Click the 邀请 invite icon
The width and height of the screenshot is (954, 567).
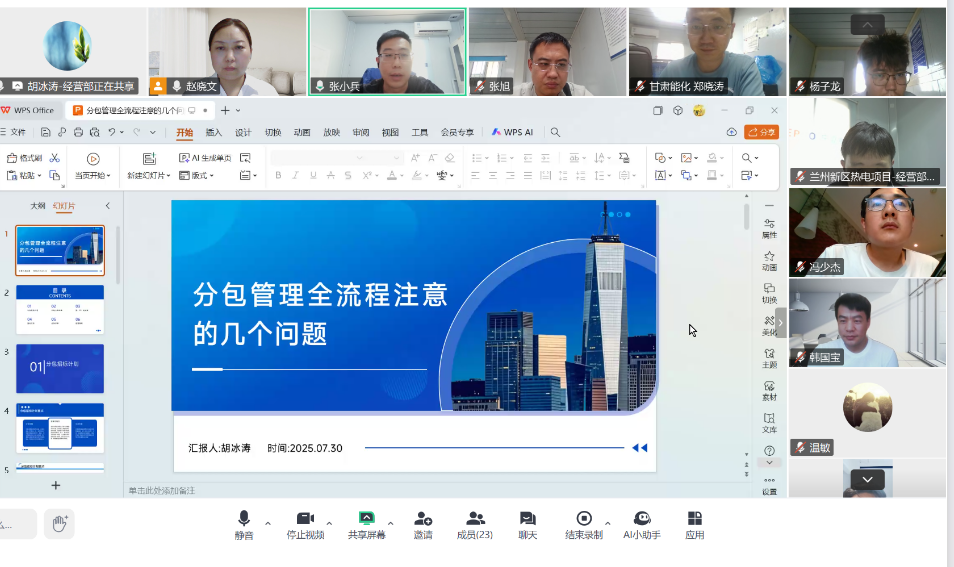[423, 524]
